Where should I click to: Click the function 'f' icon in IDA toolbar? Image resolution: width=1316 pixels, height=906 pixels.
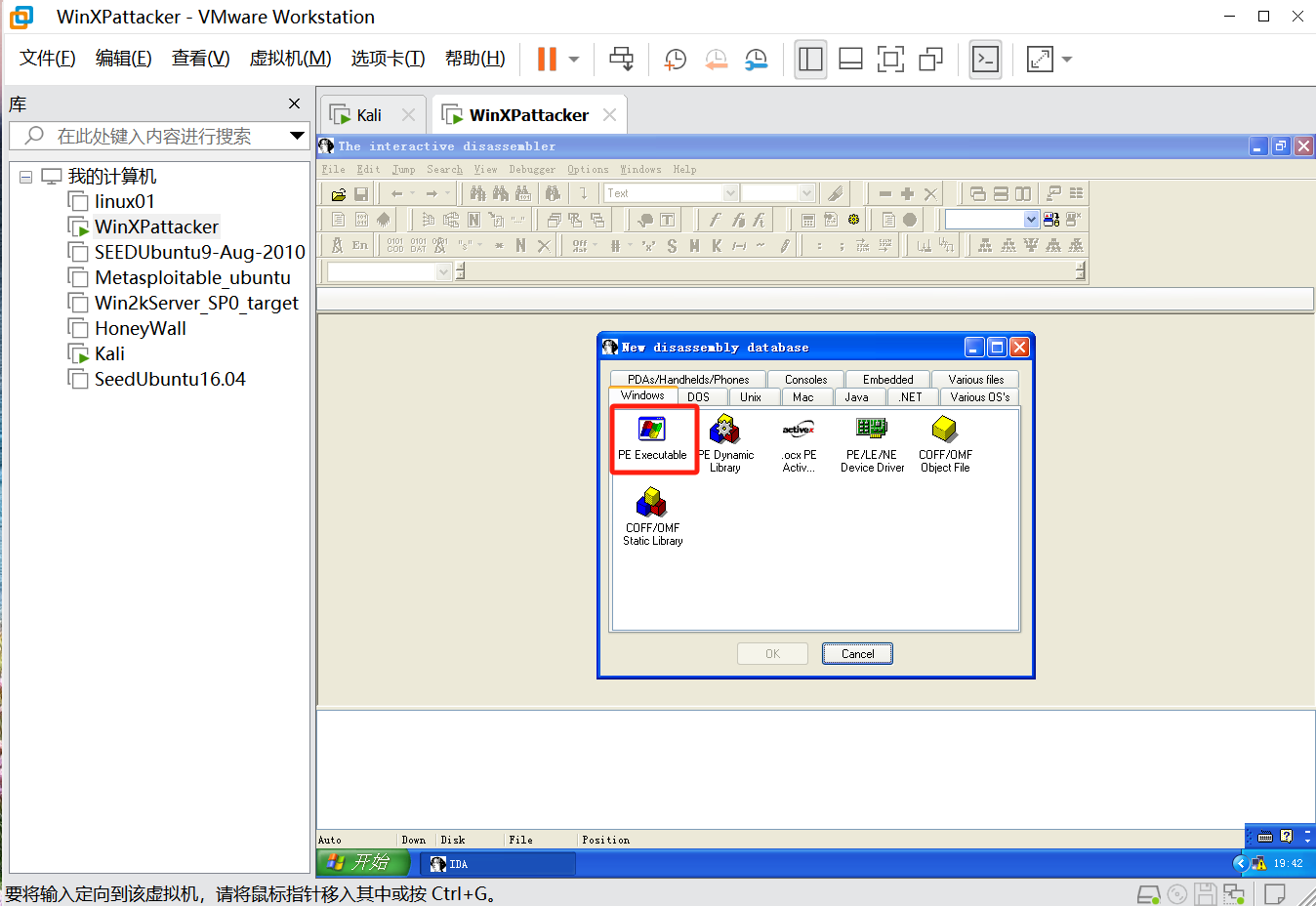[714, 220]
